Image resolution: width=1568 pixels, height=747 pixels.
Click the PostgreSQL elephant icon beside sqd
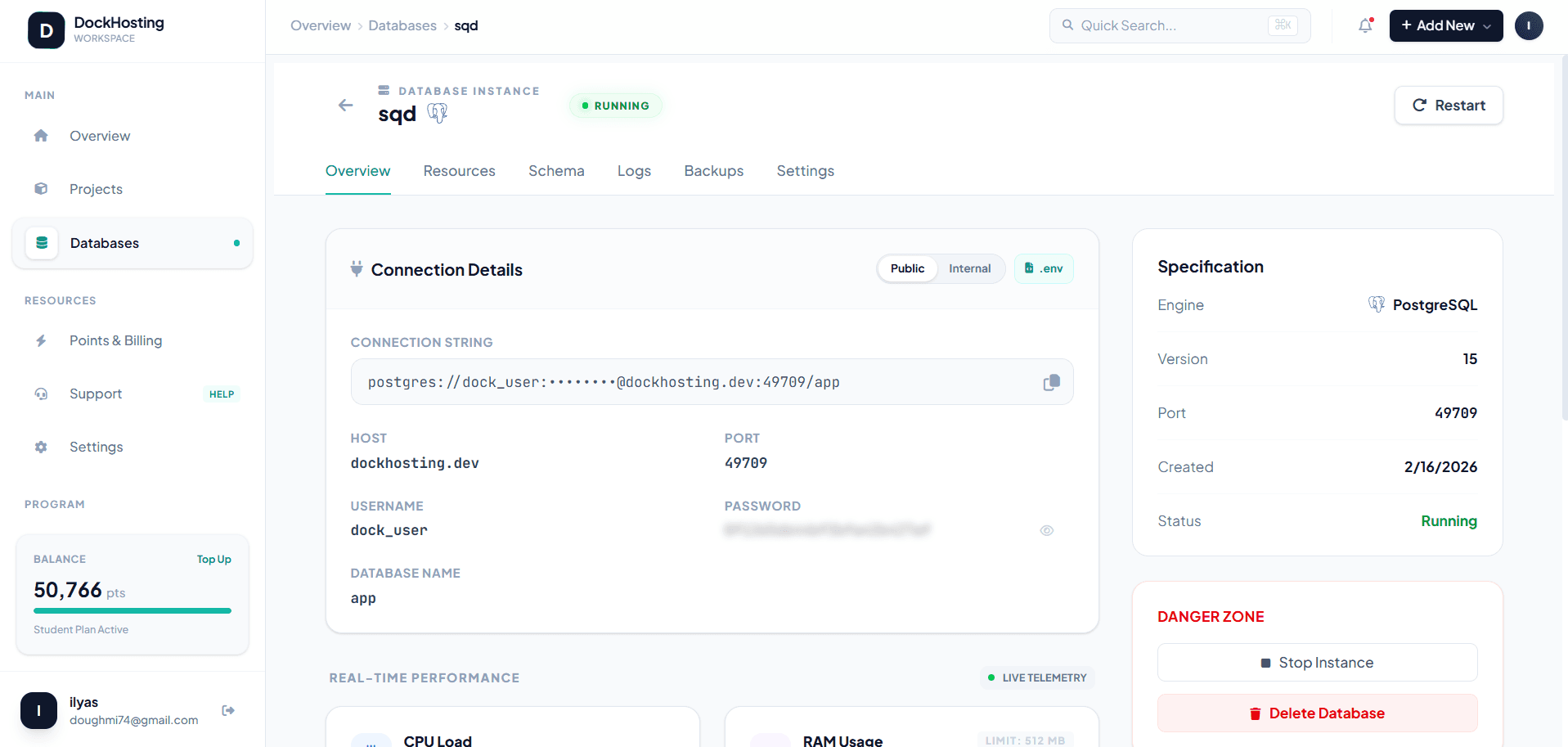click(438, 113)
